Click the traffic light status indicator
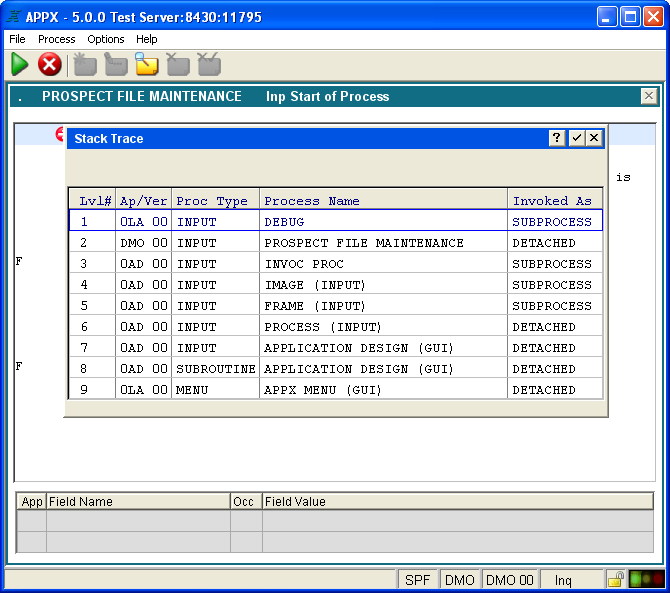 point(646,579)
